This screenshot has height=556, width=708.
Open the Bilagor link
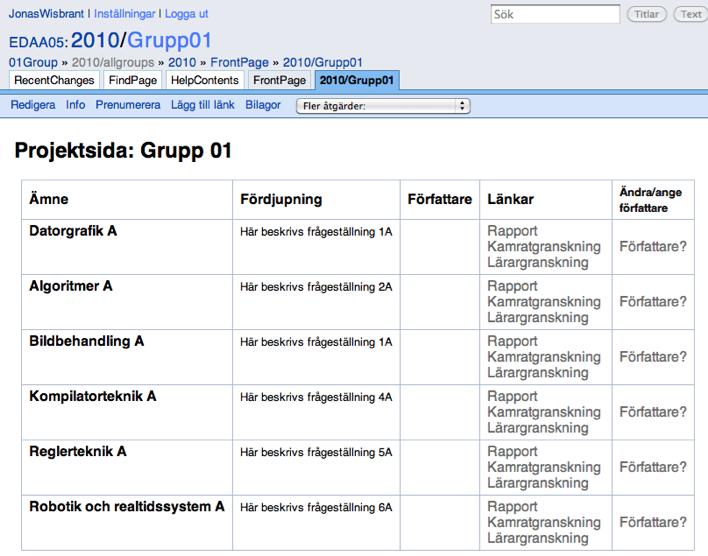[x=263, y=105]
